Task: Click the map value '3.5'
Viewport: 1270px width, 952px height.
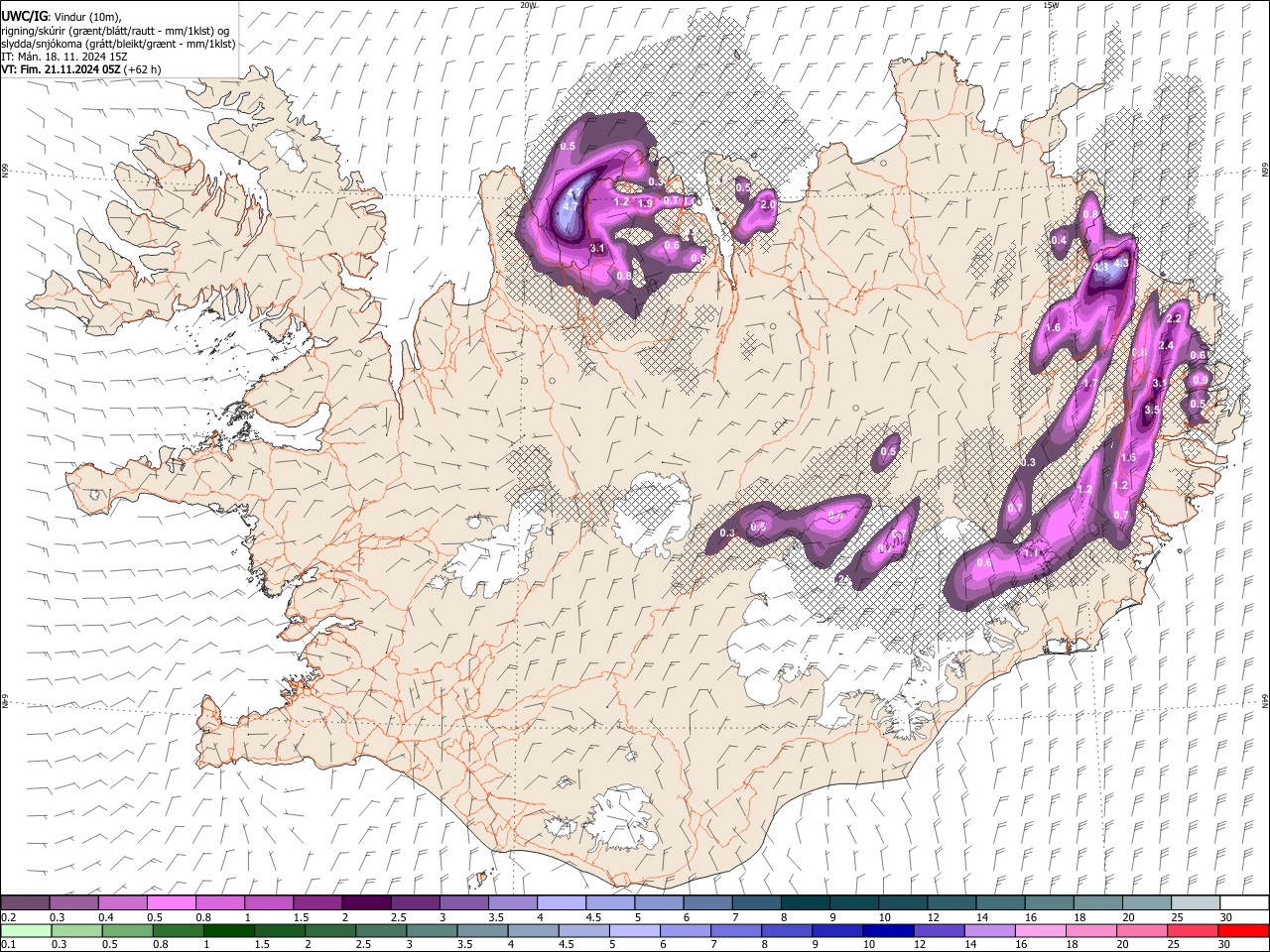Action: point(1152,410)
